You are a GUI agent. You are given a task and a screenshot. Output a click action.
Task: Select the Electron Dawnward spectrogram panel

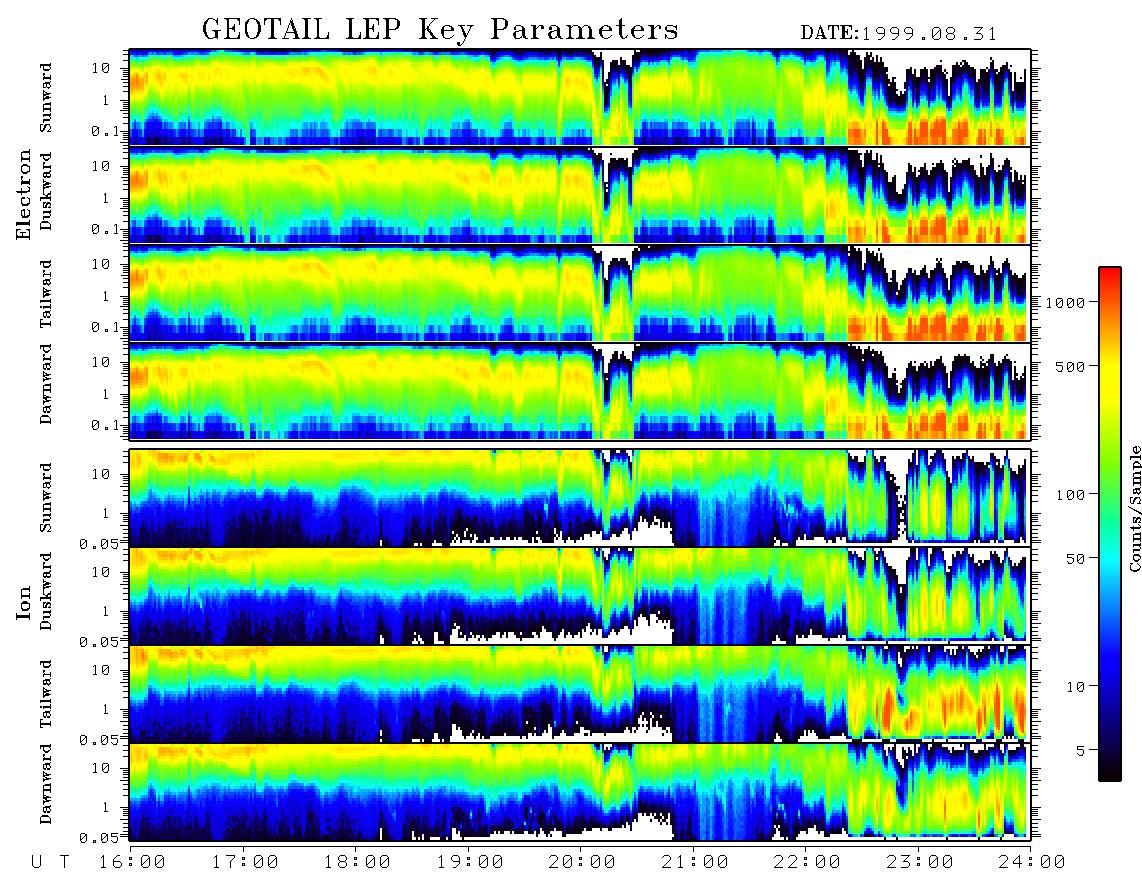580,391
